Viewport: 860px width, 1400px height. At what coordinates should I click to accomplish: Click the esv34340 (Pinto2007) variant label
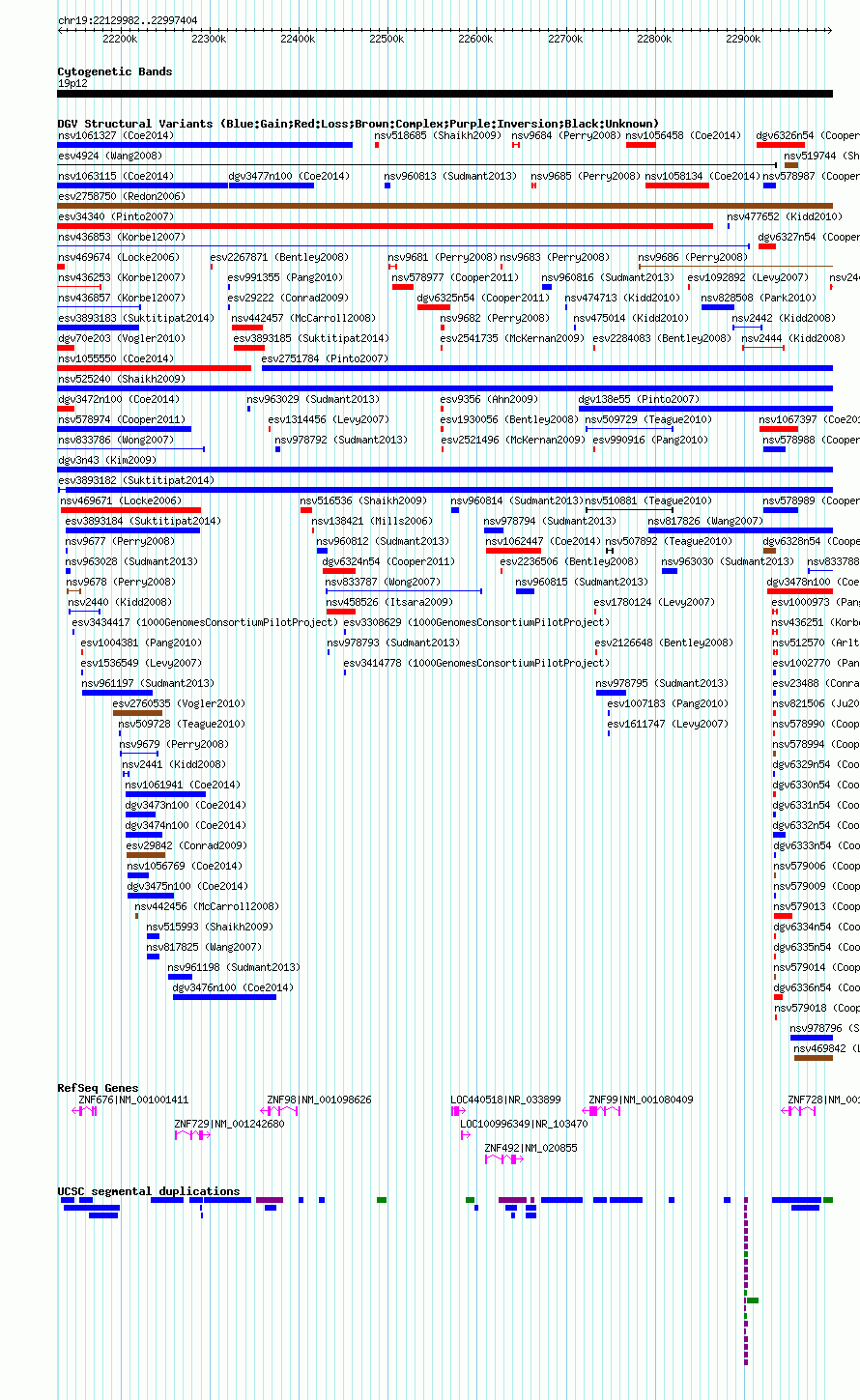click(x=116, y=216)
